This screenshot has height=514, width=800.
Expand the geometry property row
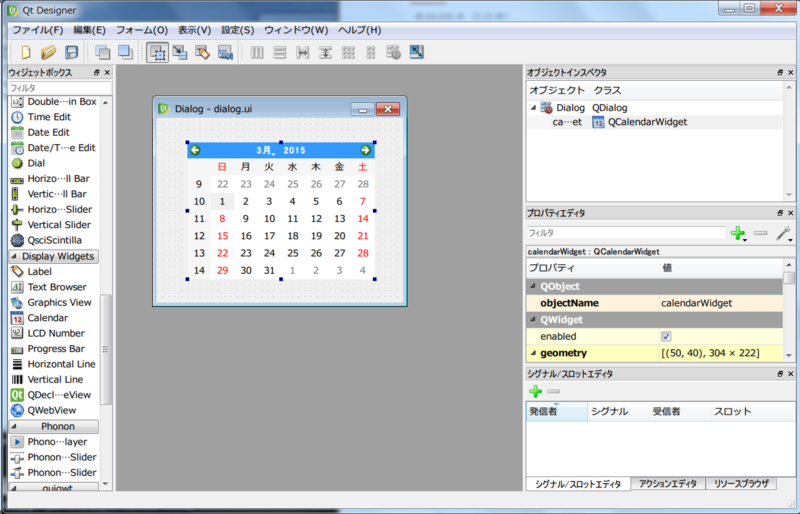(533, 353)
